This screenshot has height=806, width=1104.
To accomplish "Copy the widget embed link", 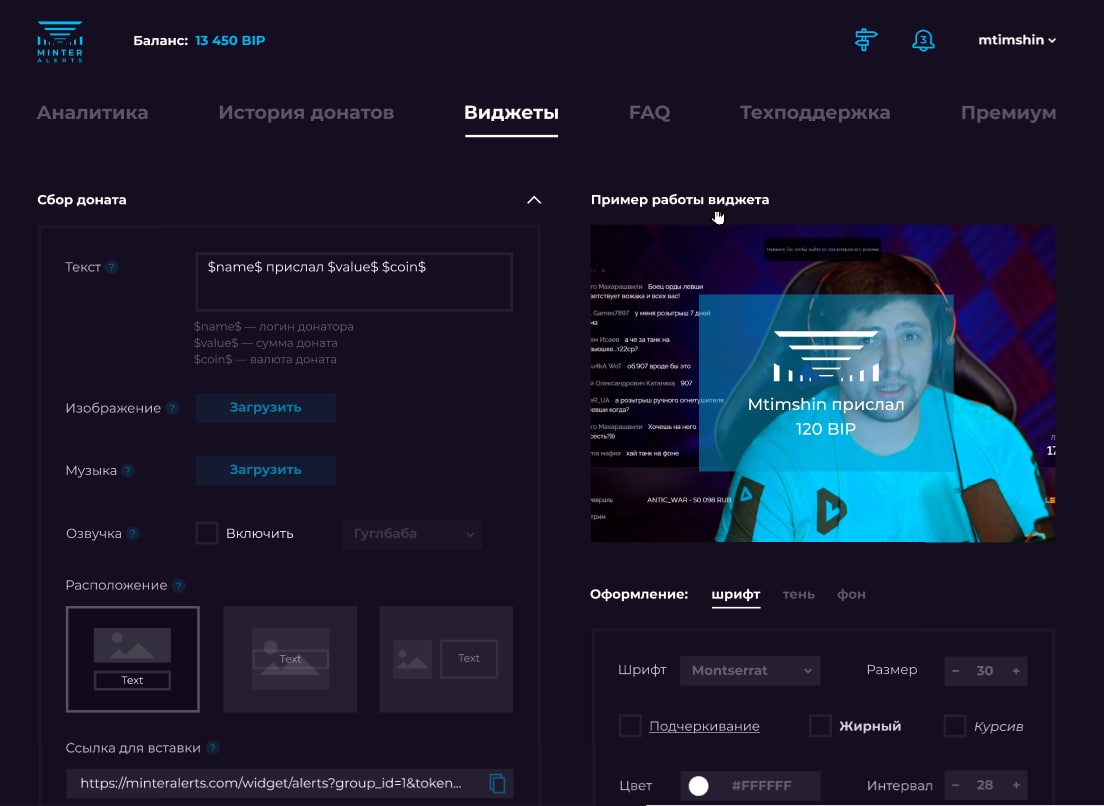I will pyautogui.click(x=497, y=783).
